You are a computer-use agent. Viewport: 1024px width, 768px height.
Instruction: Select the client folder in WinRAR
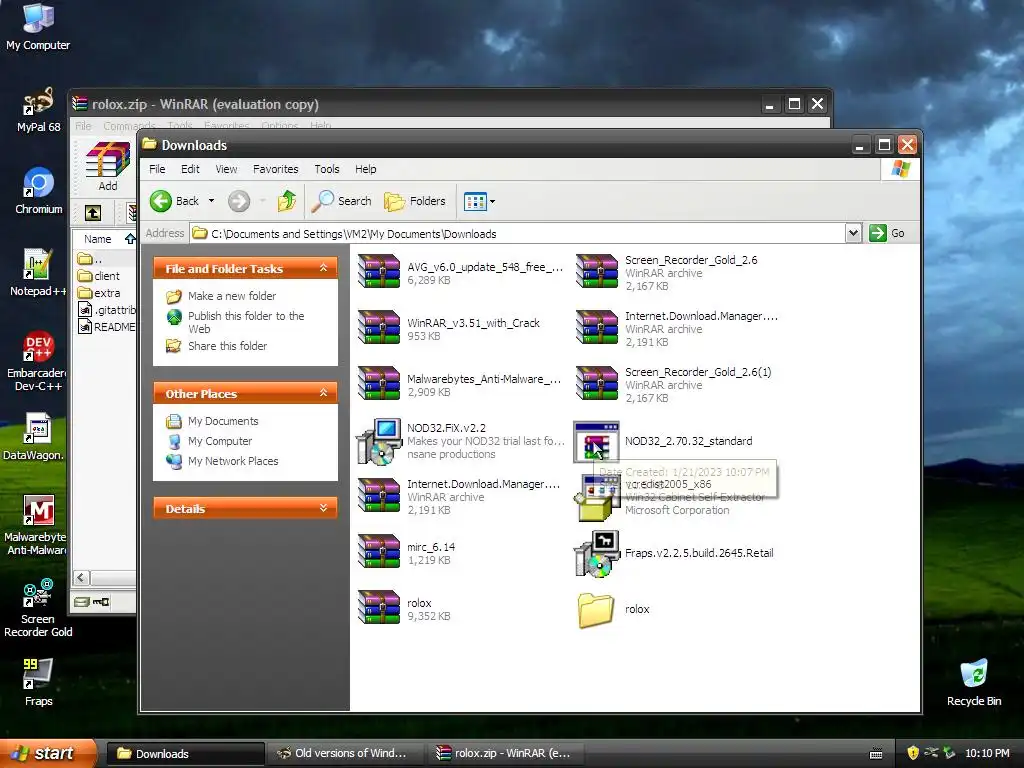point(99,276)
